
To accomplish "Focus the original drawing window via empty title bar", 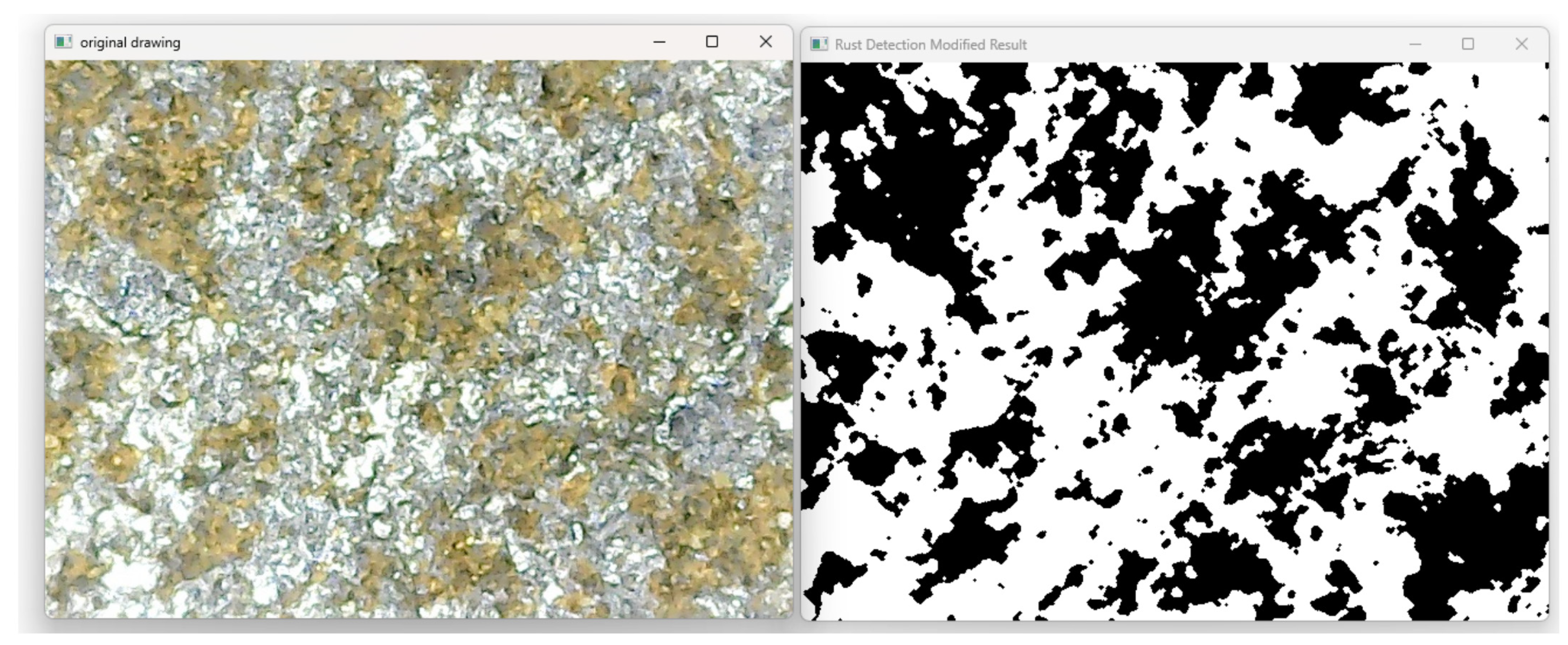I will [x=414, y=42].
